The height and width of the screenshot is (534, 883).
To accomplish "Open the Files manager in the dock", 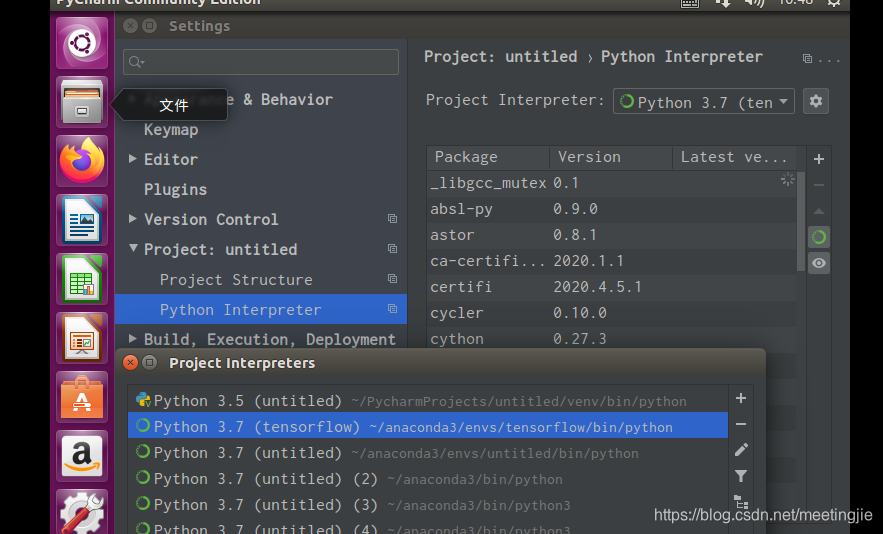I will pos(82,102).
